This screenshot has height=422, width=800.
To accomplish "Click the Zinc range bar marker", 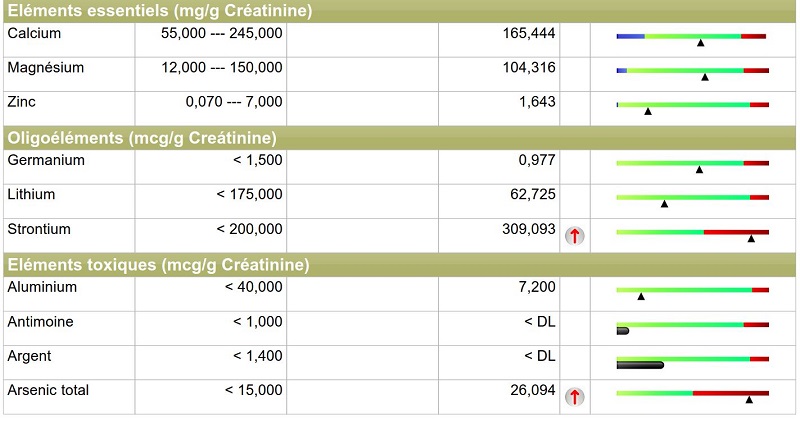I will 648,111.
